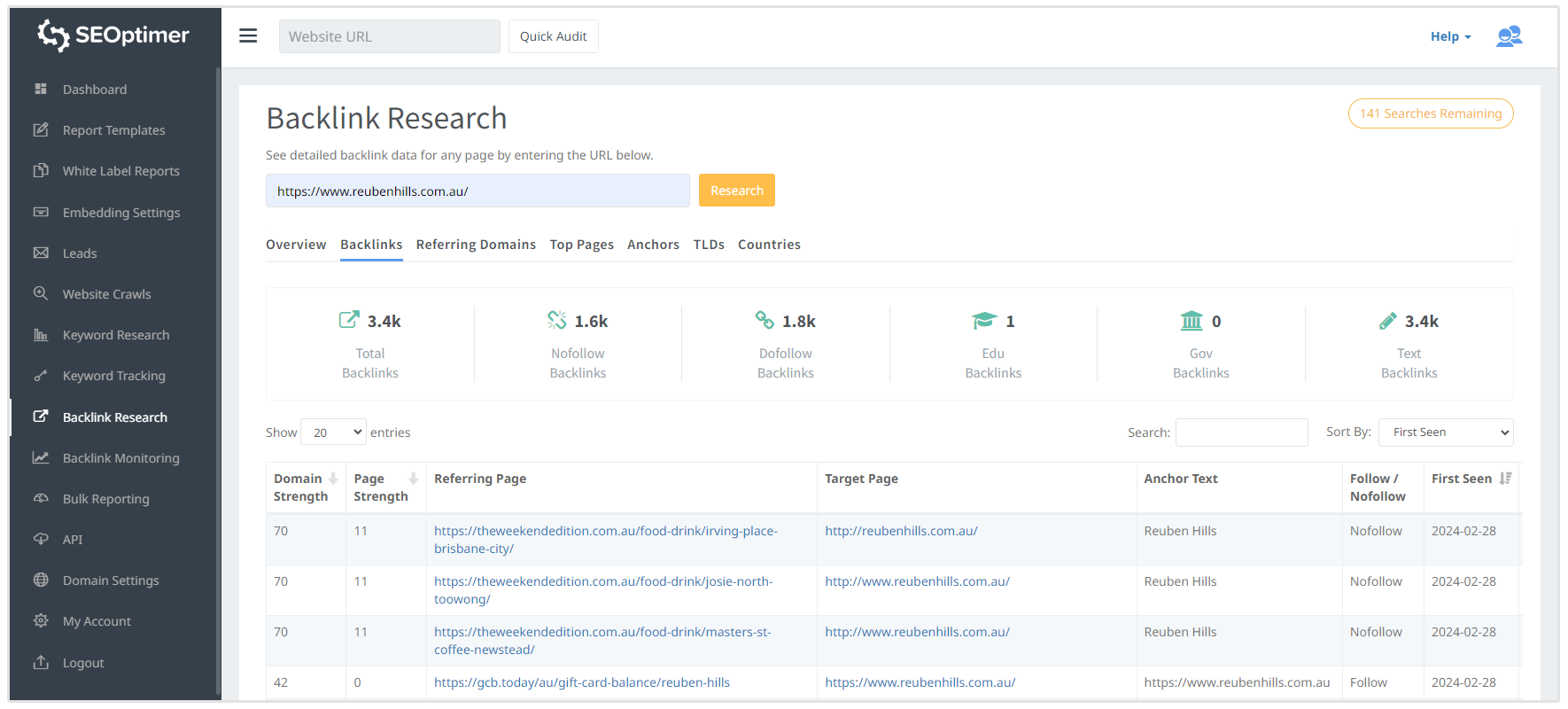
Task: Toggle First Seen column sort order
Action: 1505,479
